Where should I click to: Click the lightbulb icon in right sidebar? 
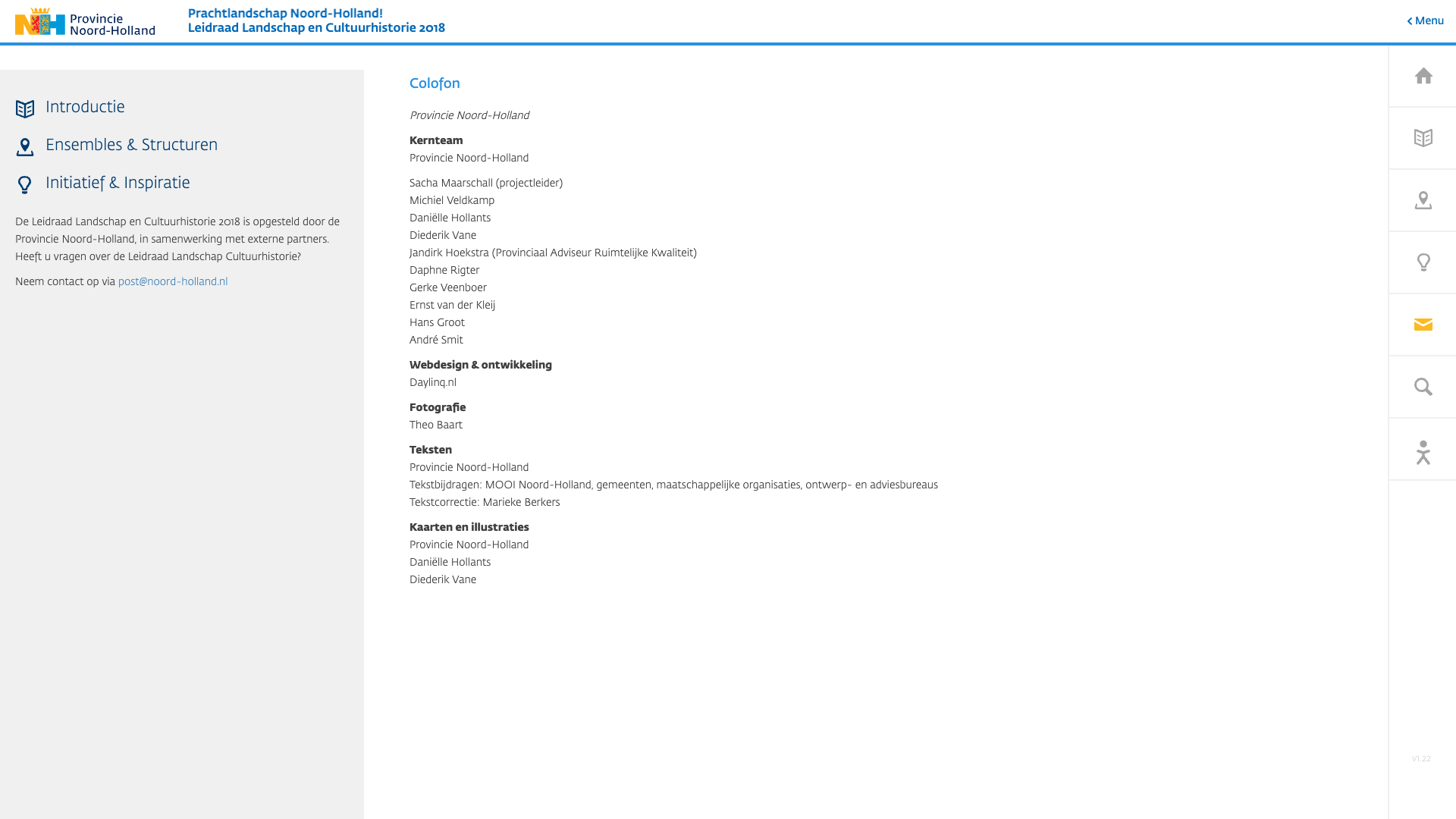[x=1423, y=262]
